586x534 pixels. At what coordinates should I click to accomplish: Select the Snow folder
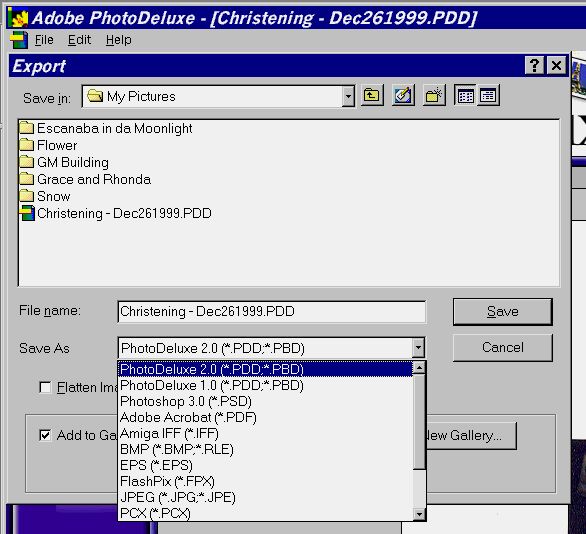click(x=45, y=196)
